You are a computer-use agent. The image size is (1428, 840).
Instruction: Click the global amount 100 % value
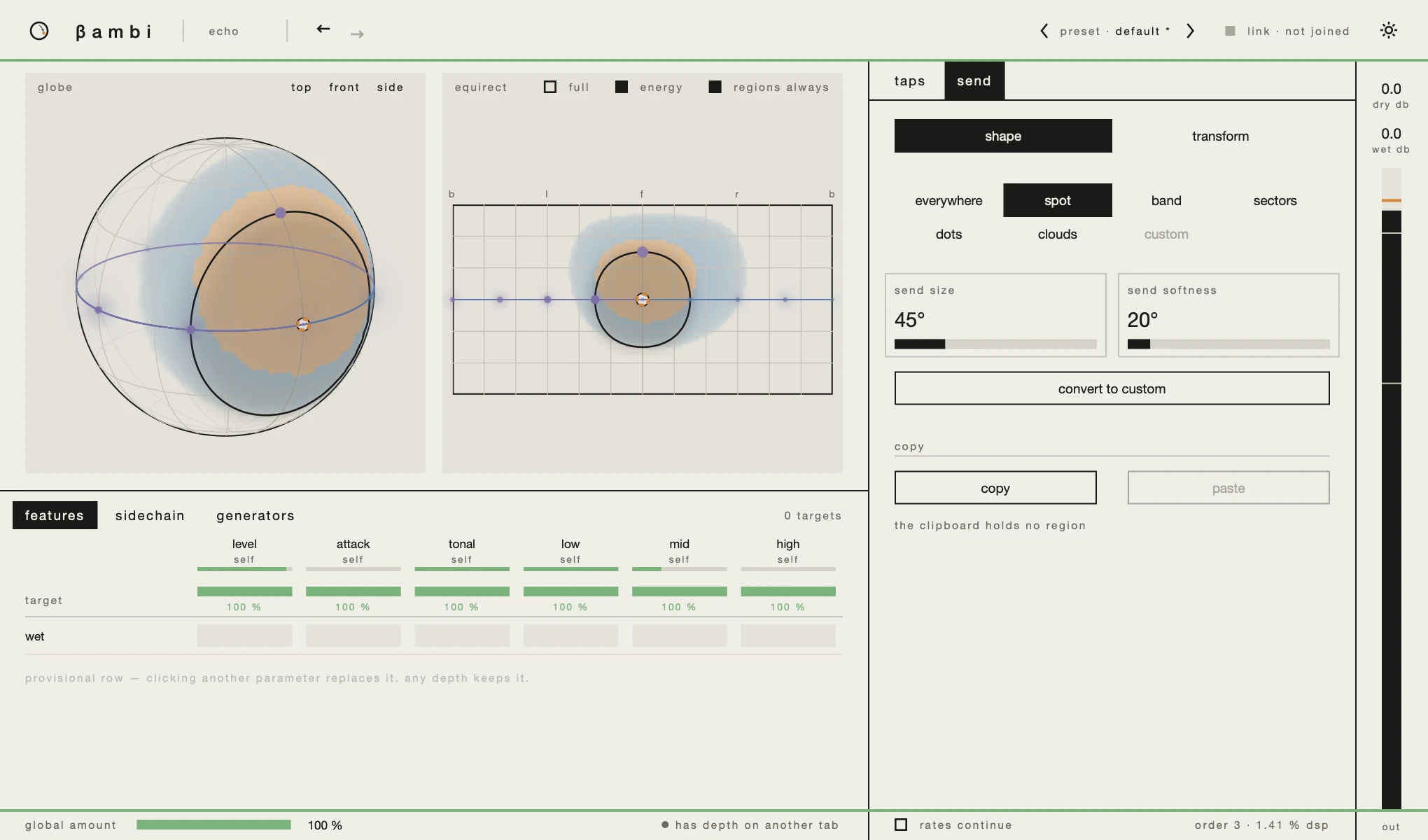coord(325,825)
